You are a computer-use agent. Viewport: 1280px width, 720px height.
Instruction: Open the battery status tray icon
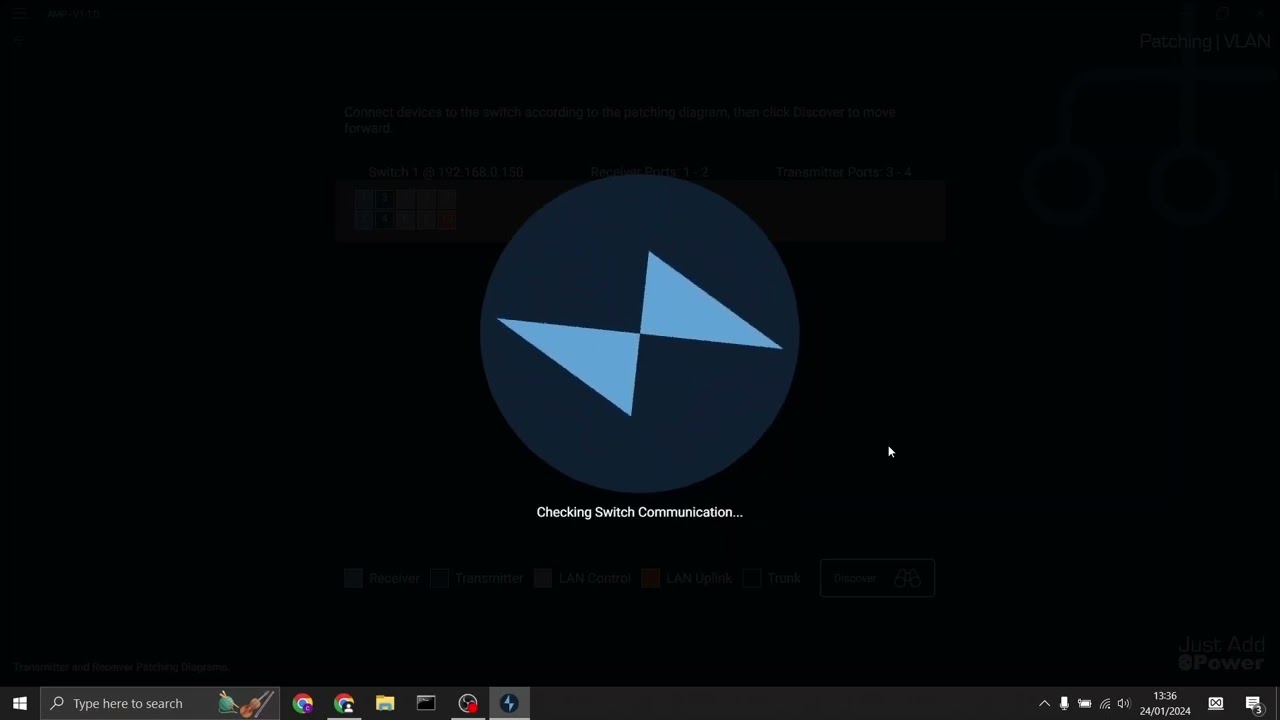pyautogui.click(x=1084, y=703)
